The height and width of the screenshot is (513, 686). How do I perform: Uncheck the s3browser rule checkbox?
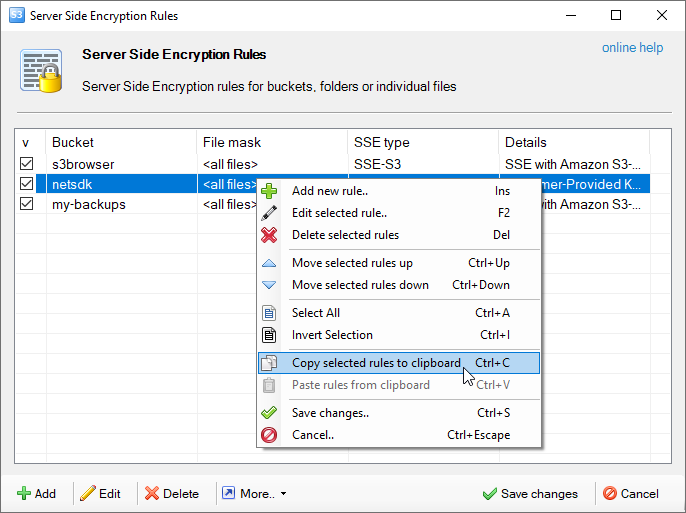point(27,164)
